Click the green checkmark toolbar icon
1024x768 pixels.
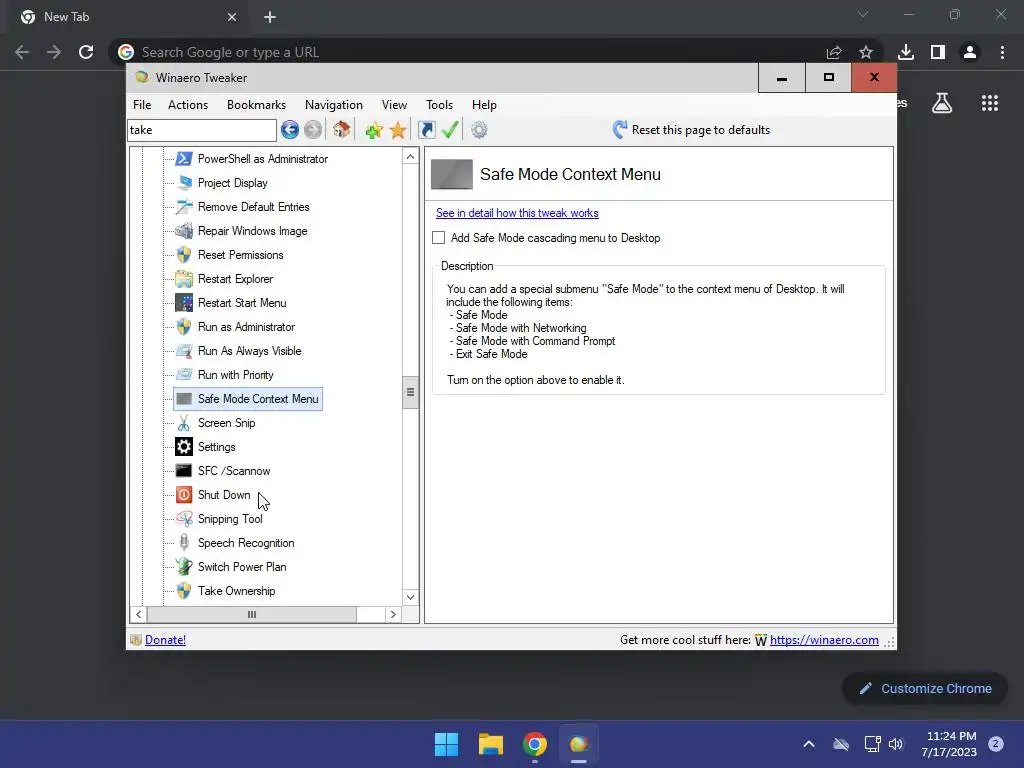coord(450,130)
